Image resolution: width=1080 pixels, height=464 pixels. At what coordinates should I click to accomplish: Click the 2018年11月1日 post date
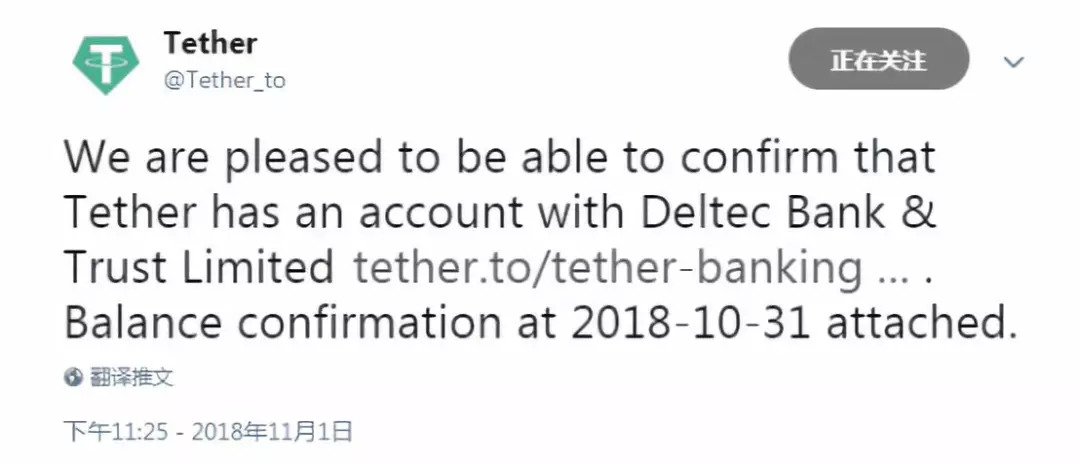point(272,432)
